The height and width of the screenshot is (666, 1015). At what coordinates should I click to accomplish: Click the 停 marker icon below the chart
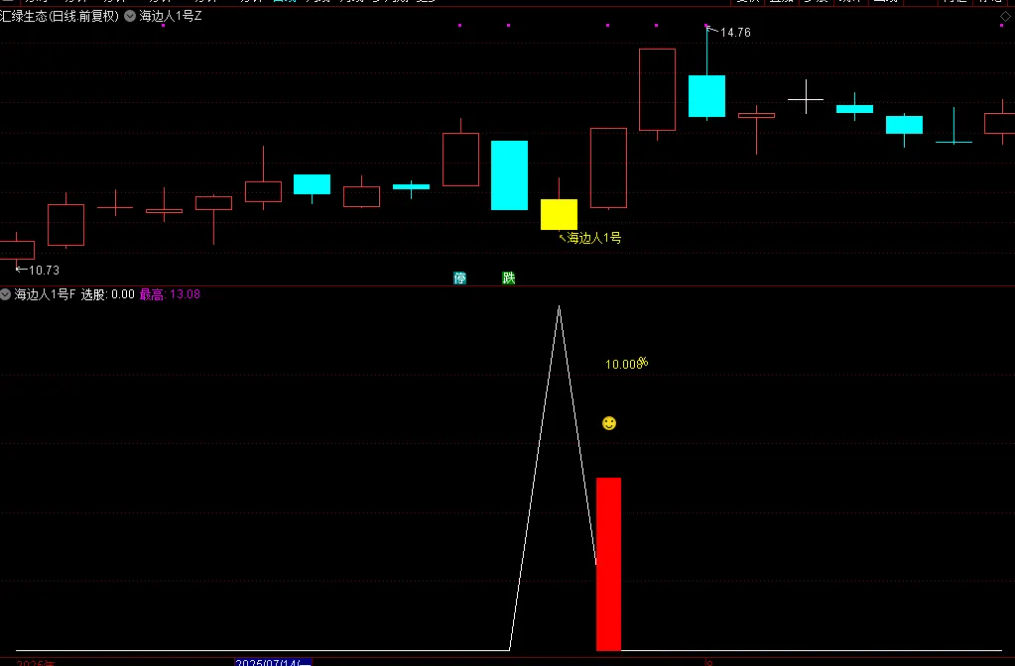coord(460,278)
